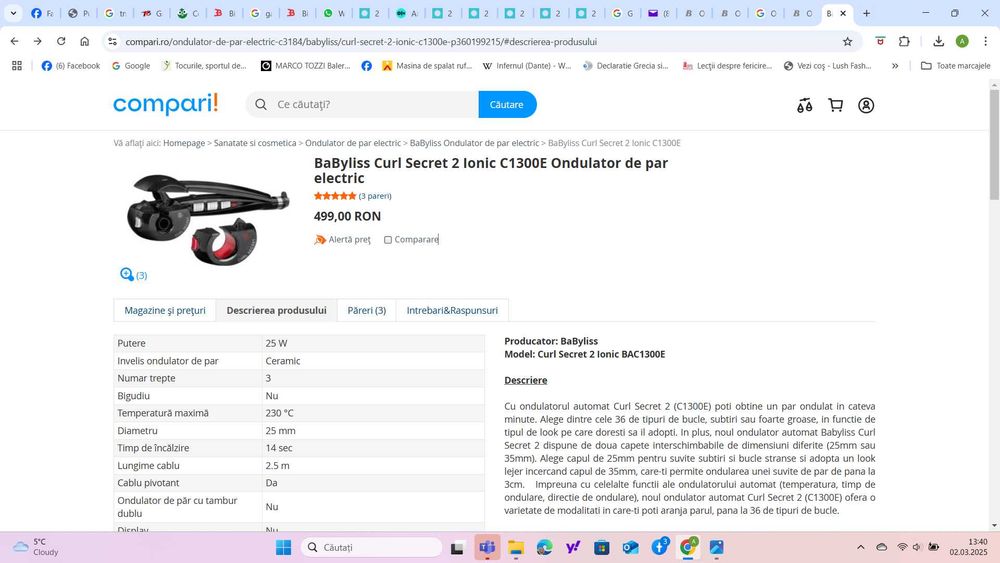
Task: Switch to Magazine și prețuri tab
Action: click(x=165, y=310)
